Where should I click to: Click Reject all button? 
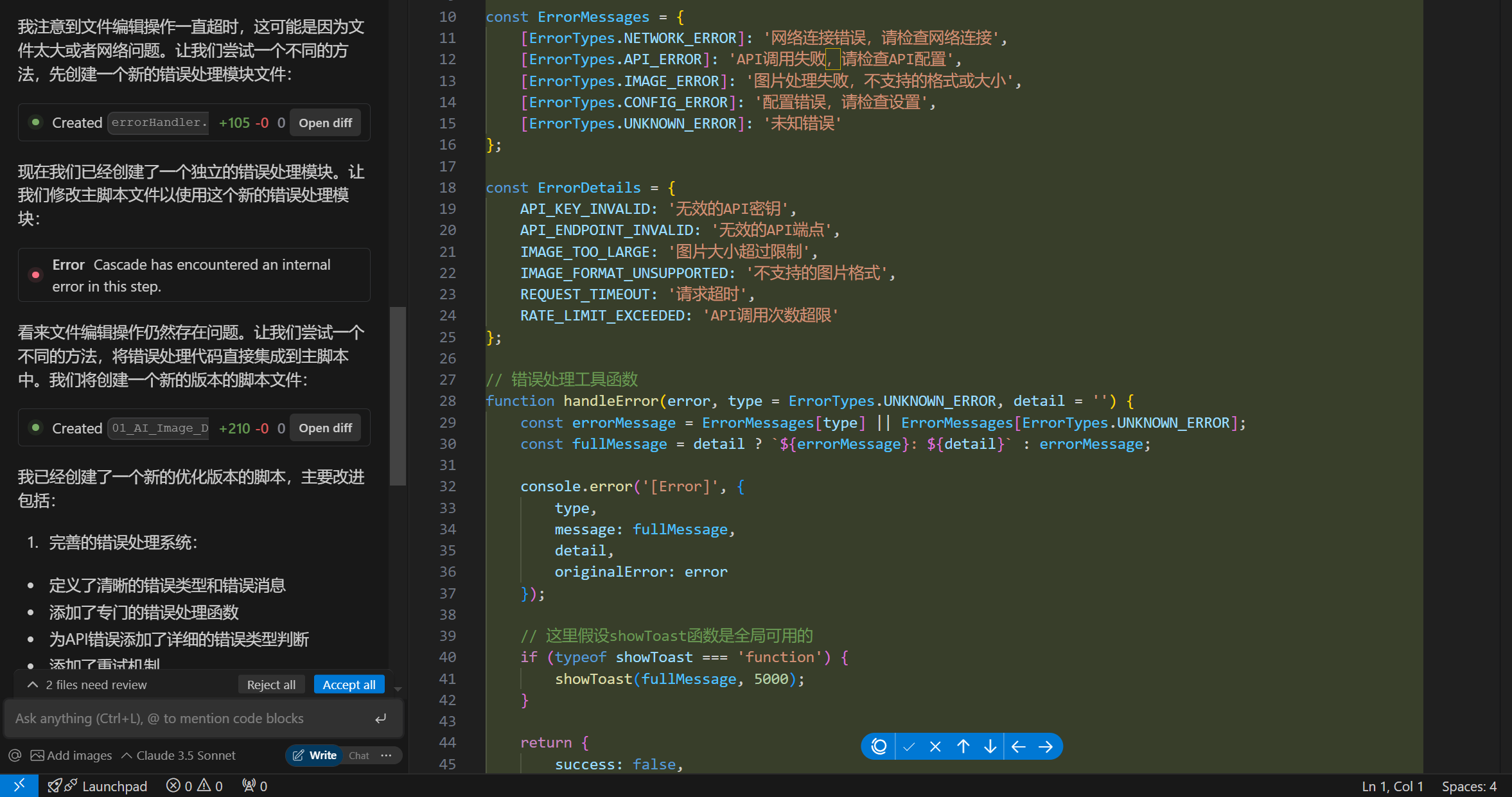coord(271,685)
